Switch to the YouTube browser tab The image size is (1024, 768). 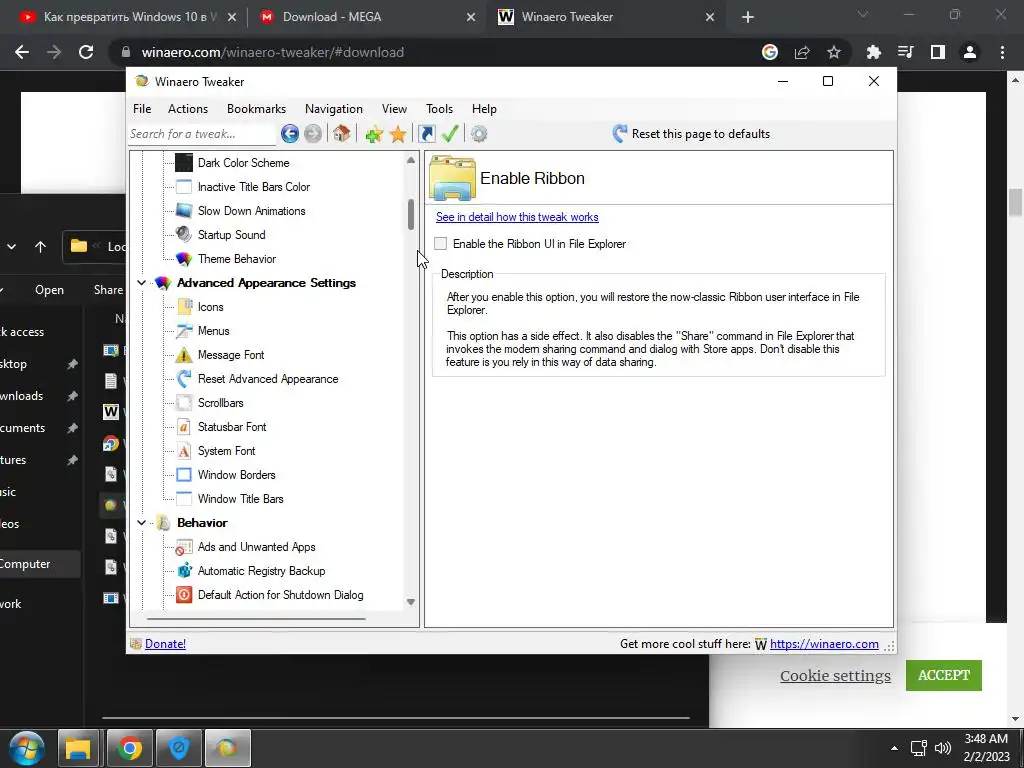tap(127, 17)
